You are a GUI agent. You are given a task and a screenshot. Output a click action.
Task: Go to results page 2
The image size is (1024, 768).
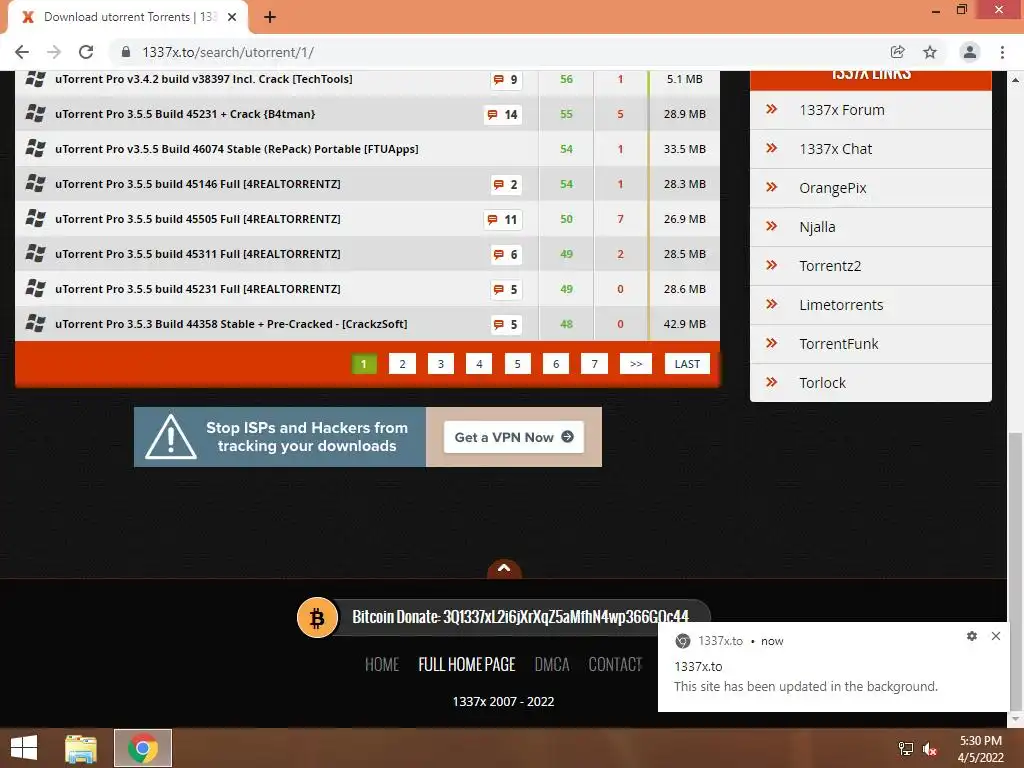click(x=402, y=364)
